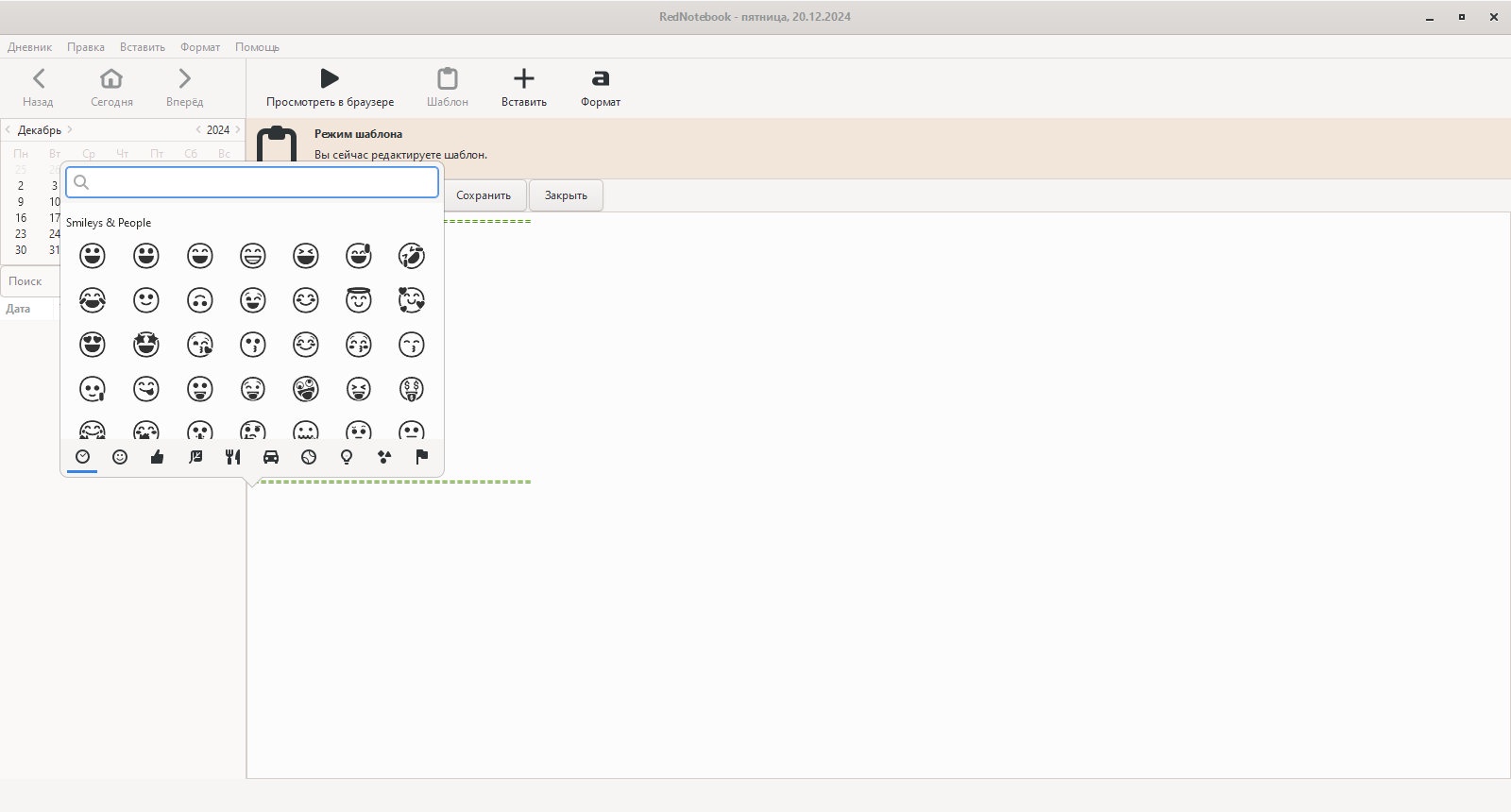Select the star-struck emoji
Screen dimensions: 1511x812
[145, 345]
